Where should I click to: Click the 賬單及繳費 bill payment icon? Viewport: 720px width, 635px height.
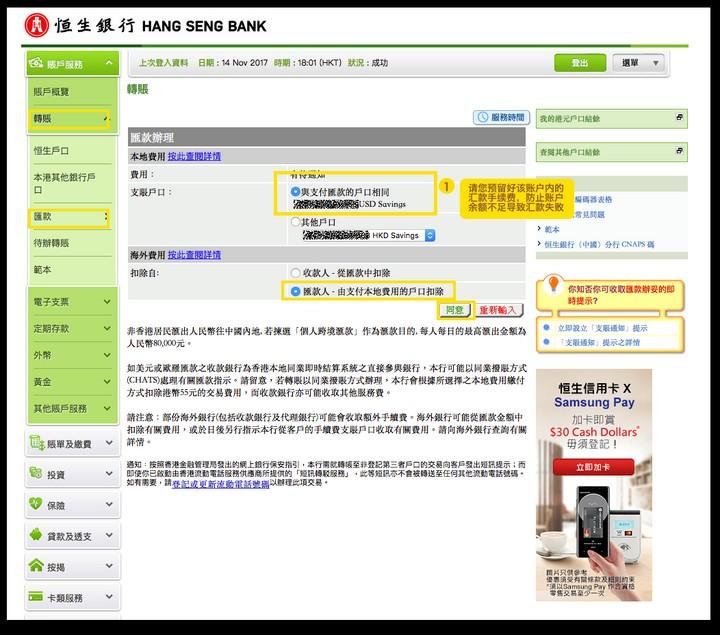click(37, 444)
